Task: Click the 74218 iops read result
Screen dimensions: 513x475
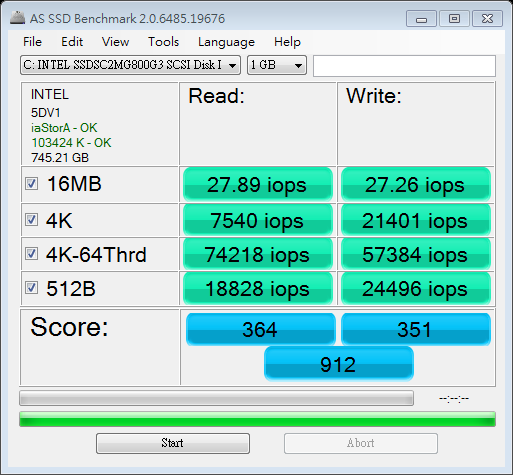Action: 258,254
